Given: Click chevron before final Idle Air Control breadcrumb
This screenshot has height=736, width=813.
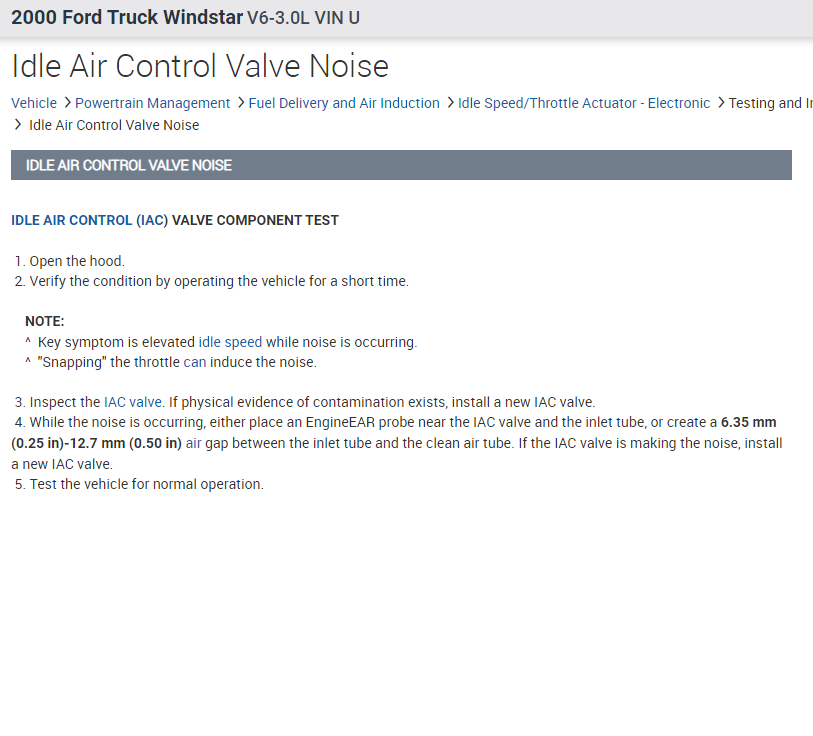Looking at the screenshot, I should coord(18,125).
